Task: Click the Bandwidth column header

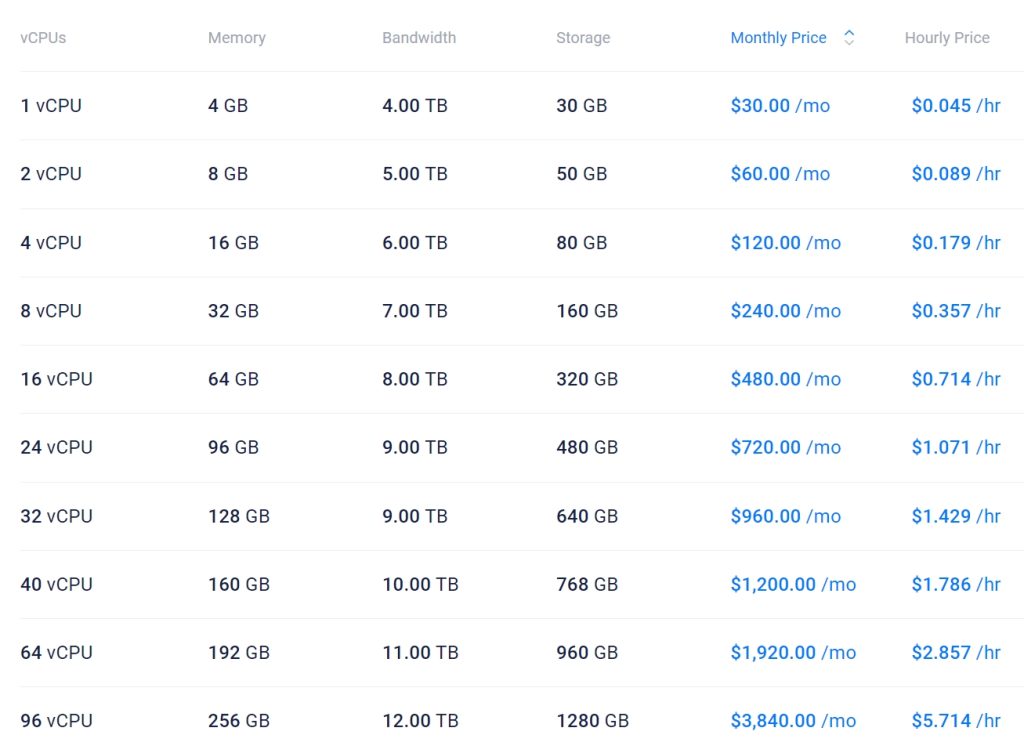Action: click(x=419, y=38)
